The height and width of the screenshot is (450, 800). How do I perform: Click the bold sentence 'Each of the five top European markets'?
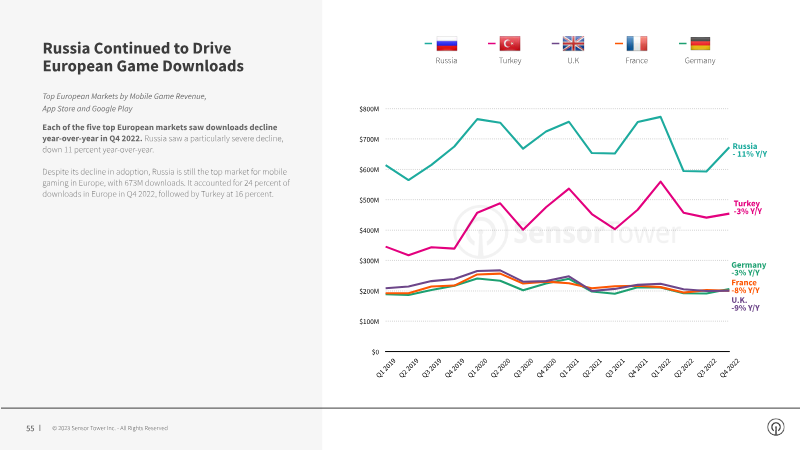click(160, 133)
